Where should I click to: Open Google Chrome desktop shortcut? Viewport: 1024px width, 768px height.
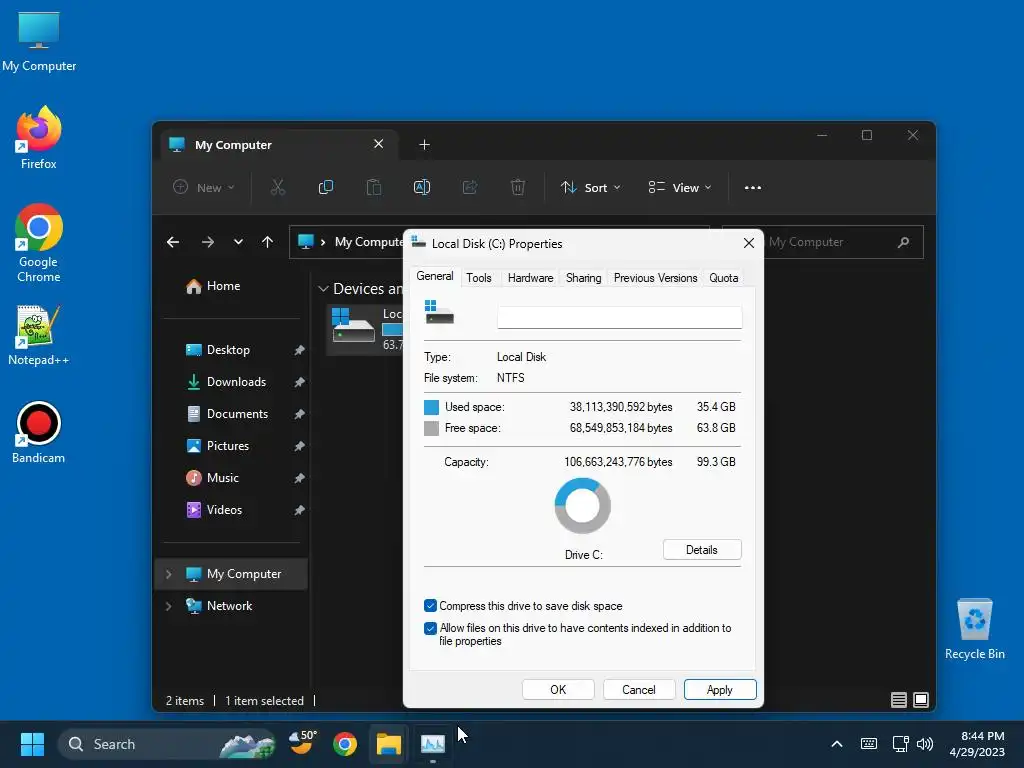39,243
